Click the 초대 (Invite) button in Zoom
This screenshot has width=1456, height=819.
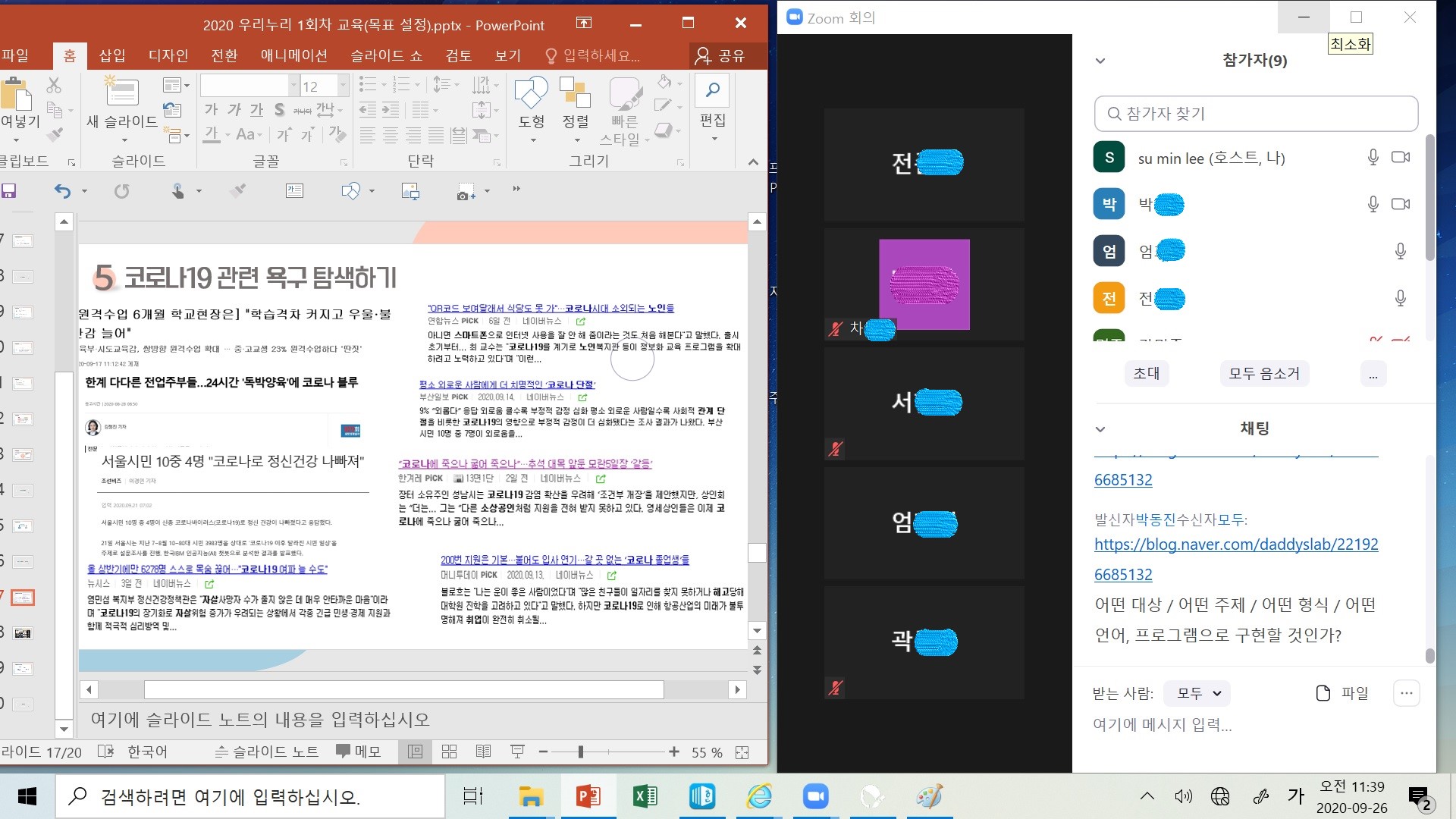[x=1146, y=373]
